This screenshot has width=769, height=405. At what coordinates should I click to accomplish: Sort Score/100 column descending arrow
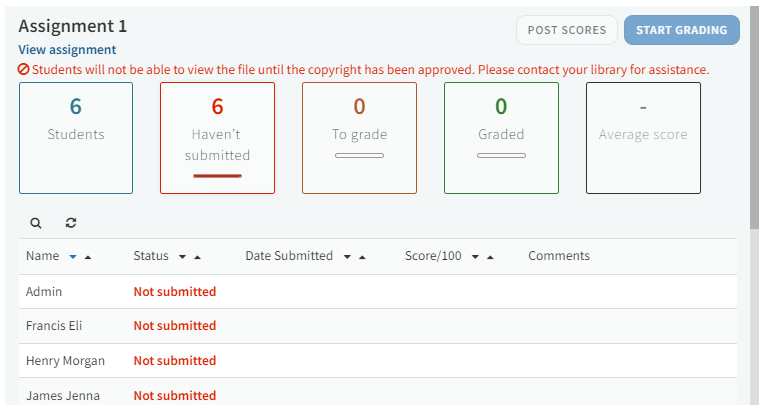click(475, 257)
